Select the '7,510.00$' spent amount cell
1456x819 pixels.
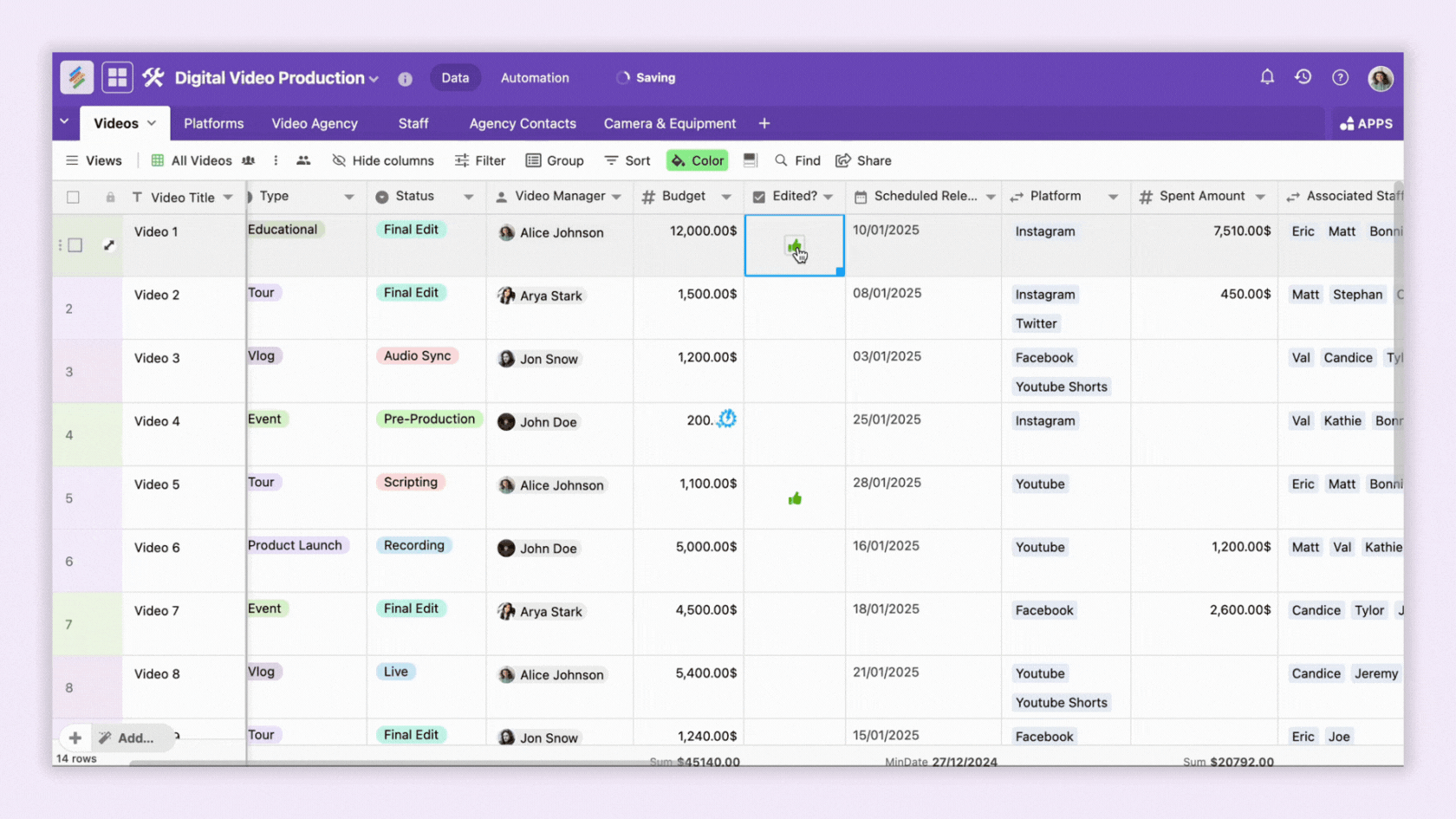[1205, 245]
